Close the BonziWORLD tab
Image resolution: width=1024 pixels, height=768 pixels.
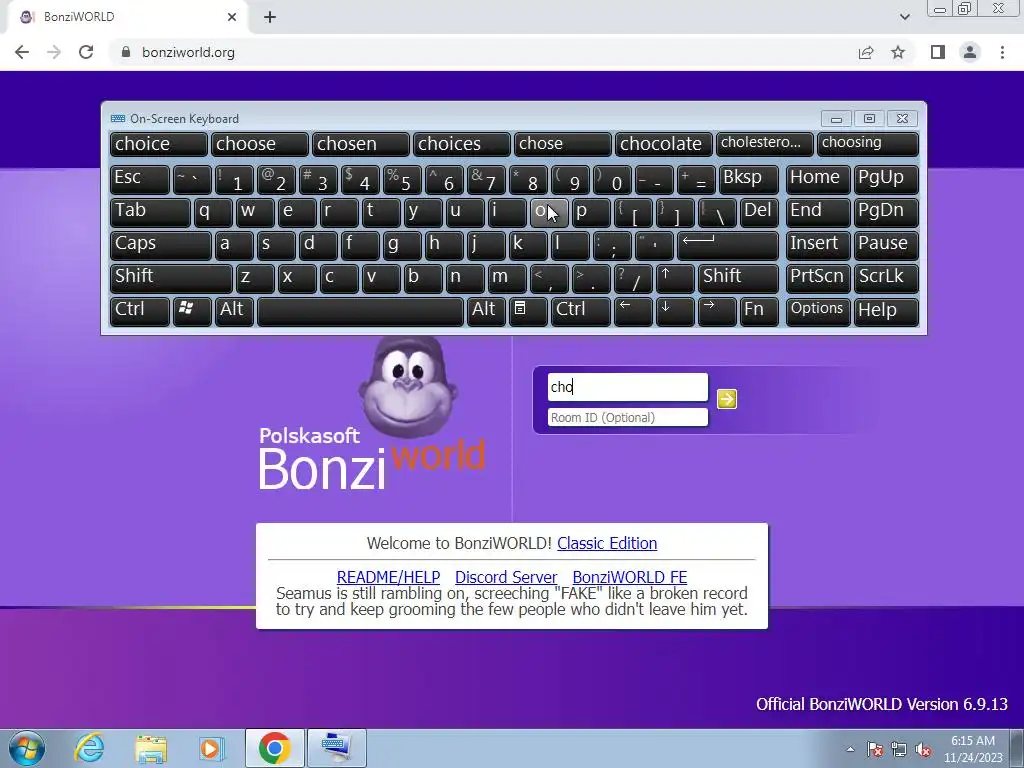coord(232,17)
